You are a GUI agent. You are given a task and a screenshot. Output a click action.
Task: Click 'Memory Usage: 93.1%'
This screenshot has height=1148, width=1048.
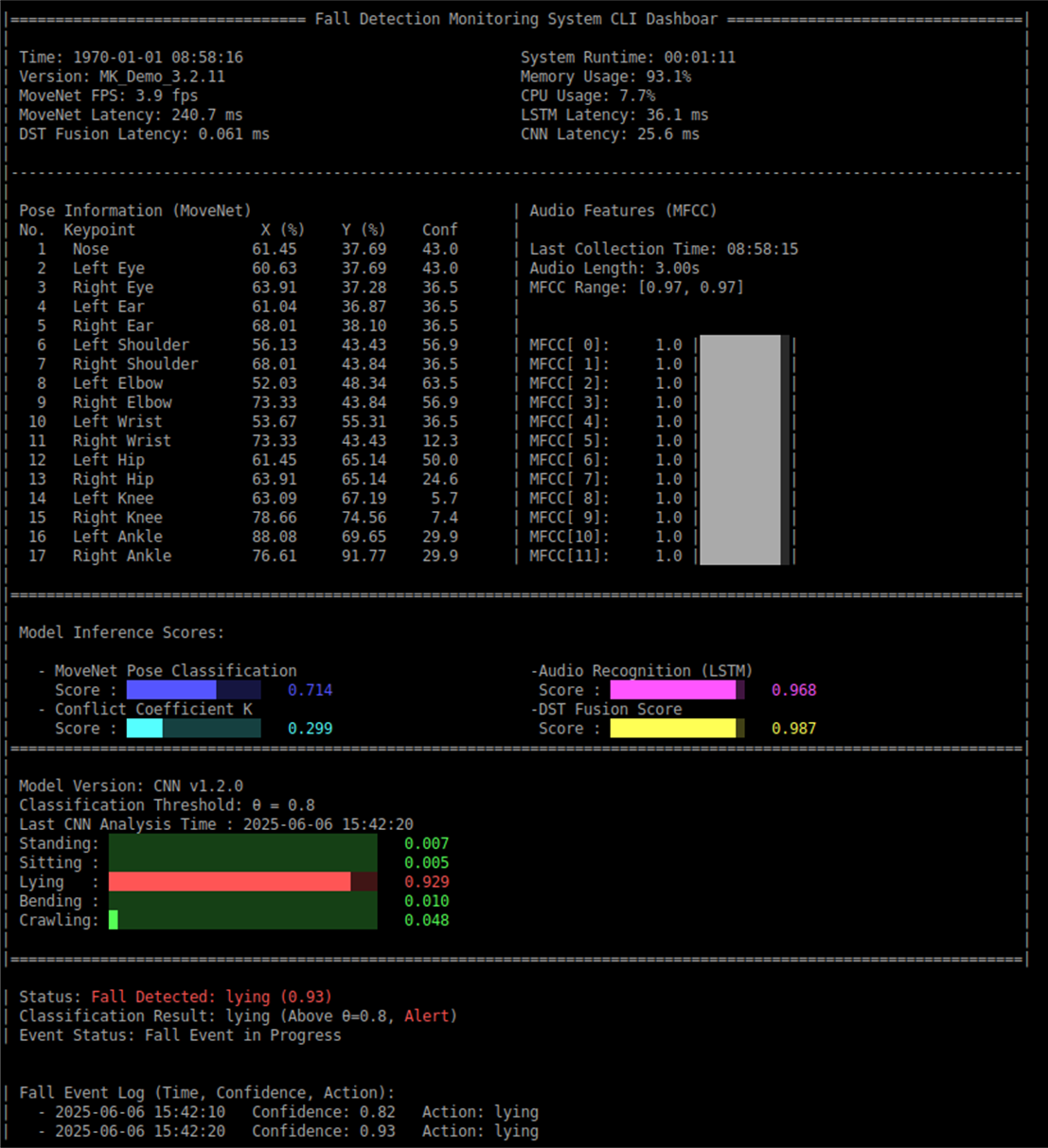click(606, 77)
